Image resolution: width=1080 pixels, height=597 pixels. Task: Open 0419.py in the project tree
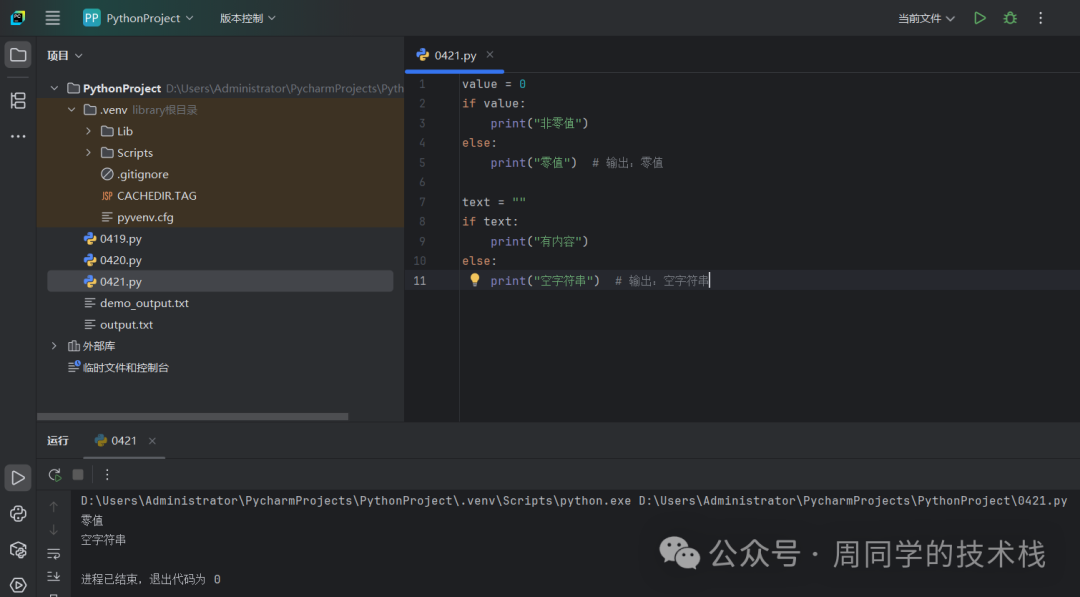120,239
